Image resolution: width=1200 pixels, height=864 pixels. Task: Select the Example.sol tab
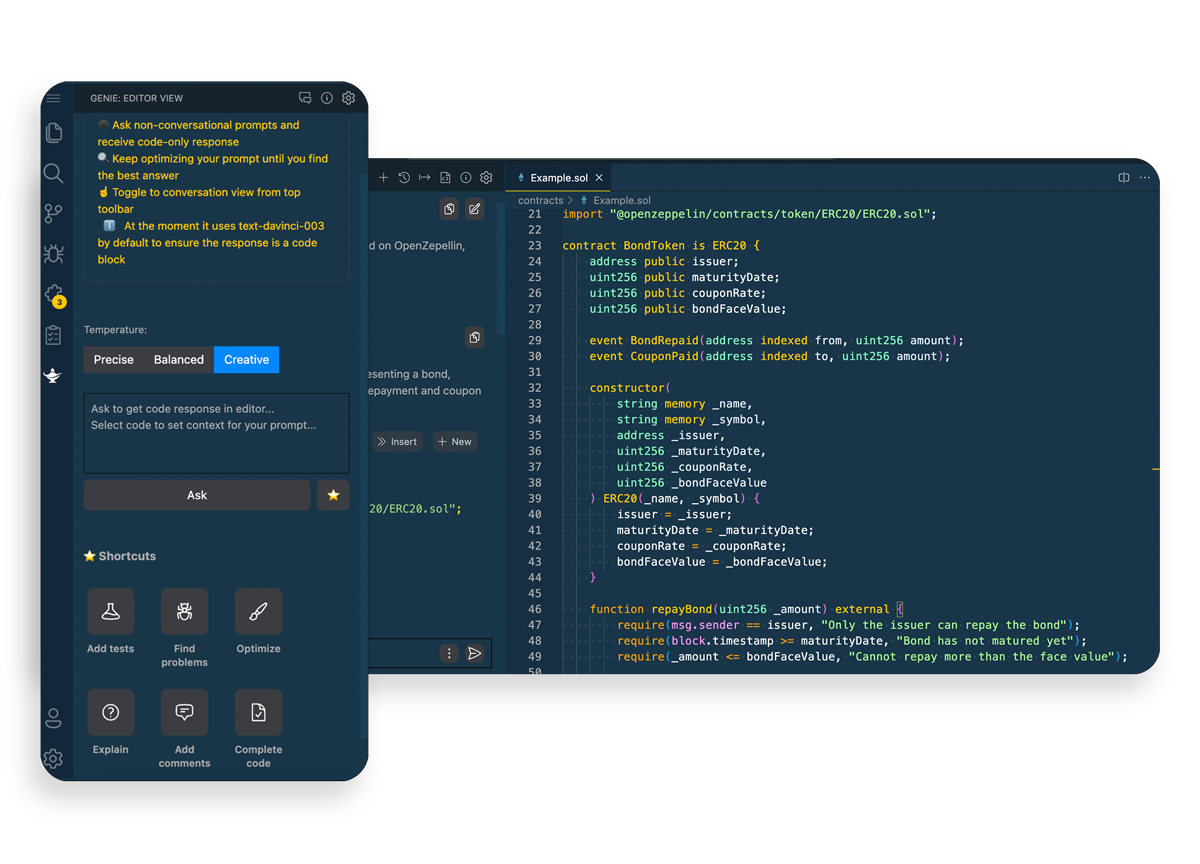click(560, 176)
